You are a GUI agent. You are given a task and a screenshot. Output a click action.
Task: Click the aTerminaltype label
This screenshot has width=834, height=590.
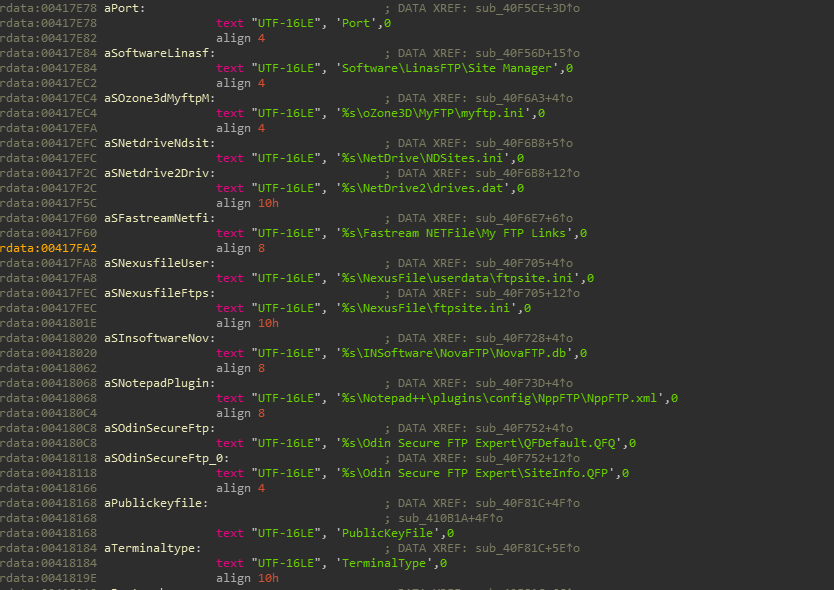point(152,548)
